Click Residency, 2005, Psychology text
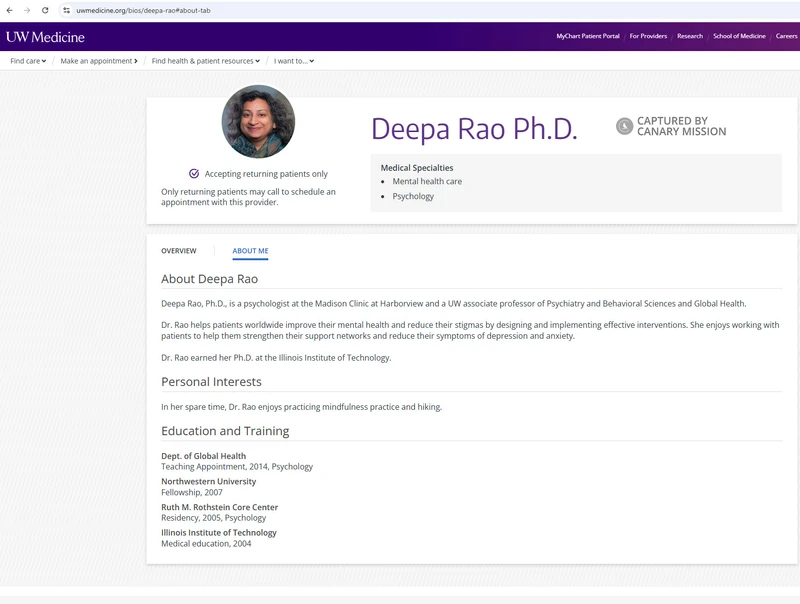 click(214, 518)
